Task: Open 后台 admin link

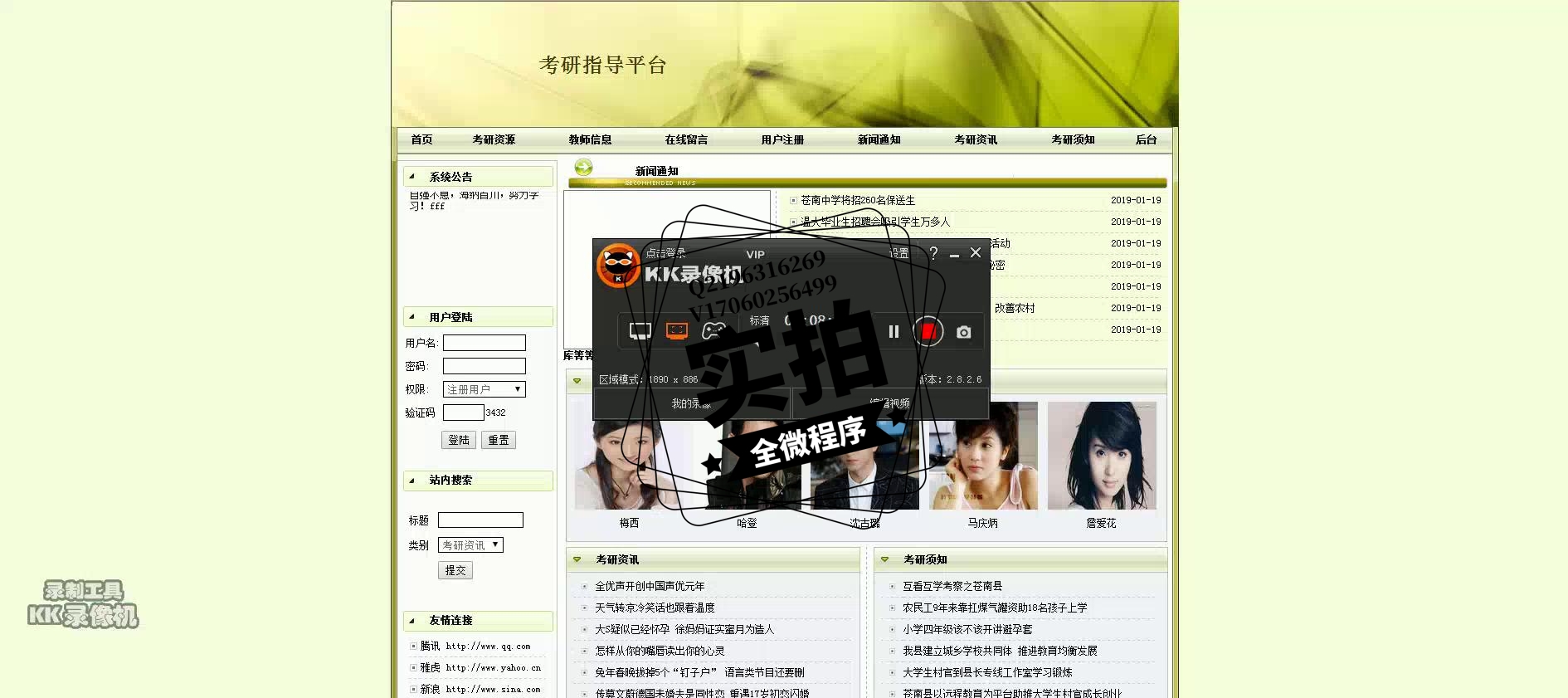Action: (1146, 139)
